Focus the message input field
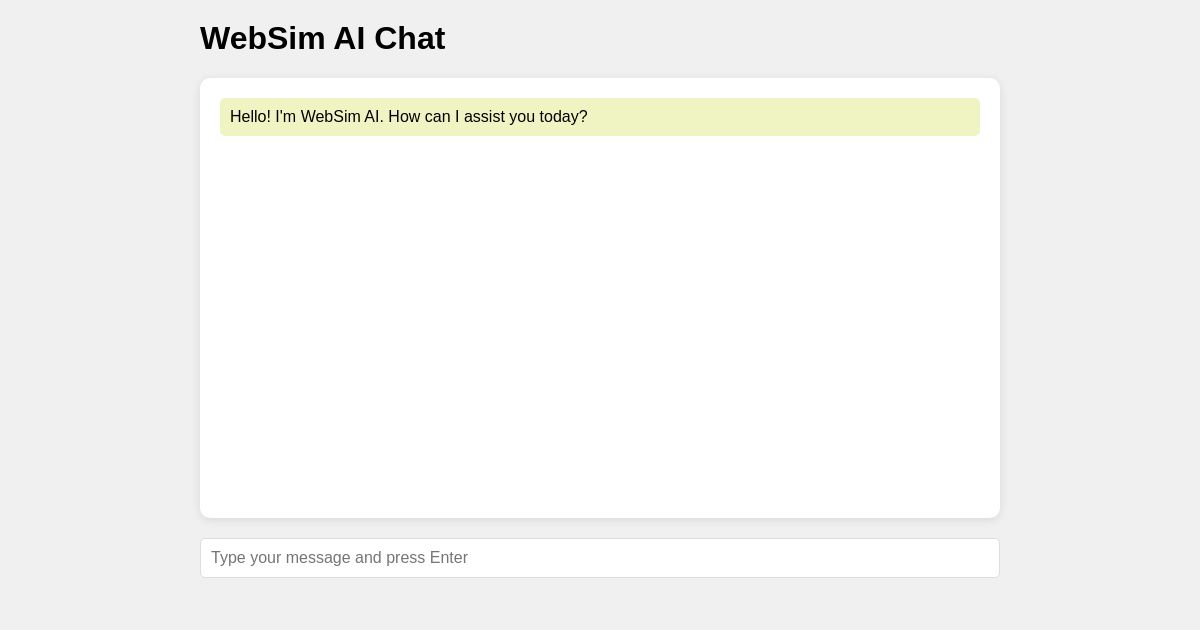 [x=600, y=558]
